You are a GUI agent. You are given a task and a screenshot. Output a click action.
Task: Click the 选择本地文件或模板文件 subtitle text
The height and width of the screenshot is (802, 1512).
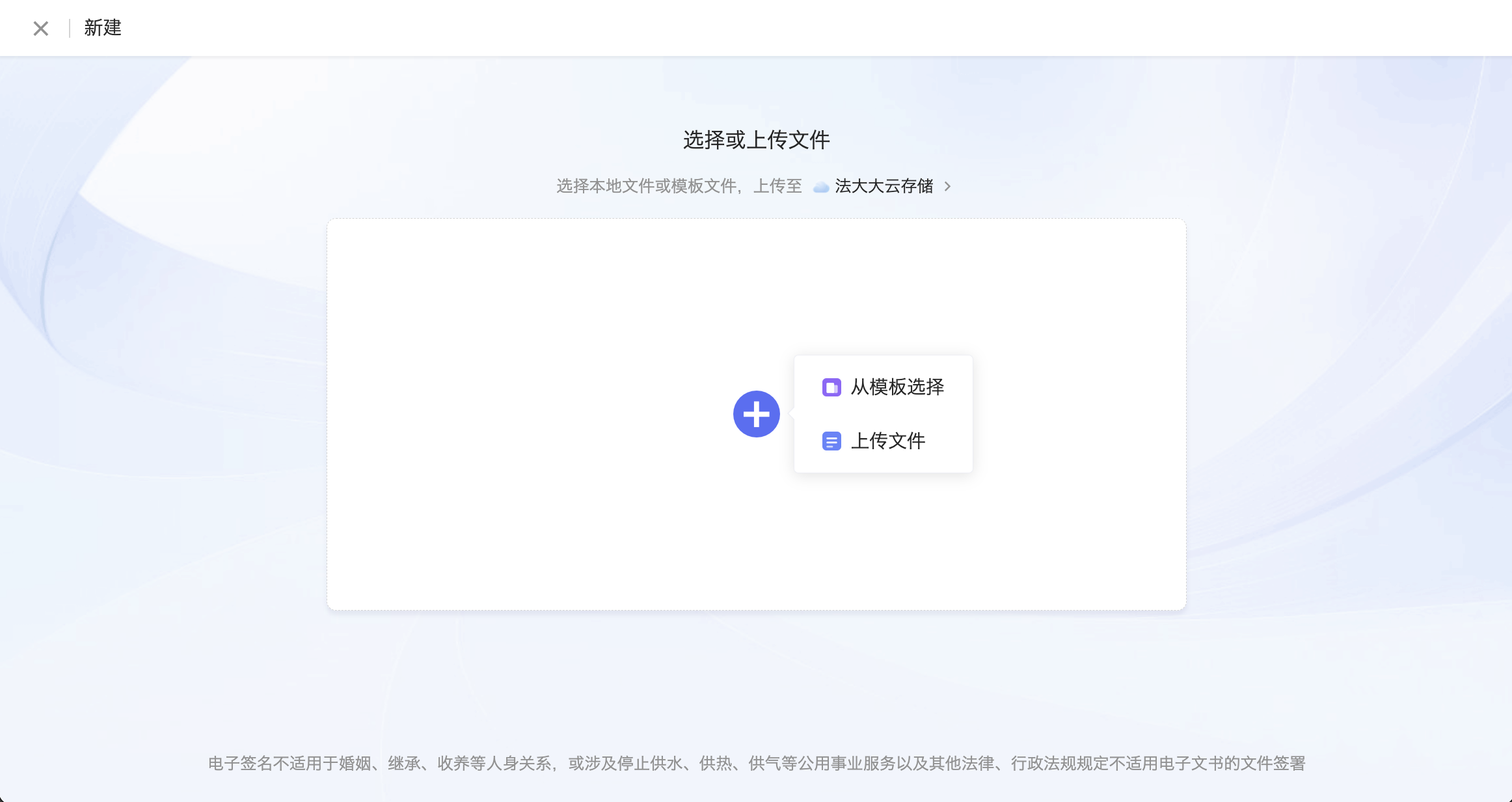coord(646,186)
